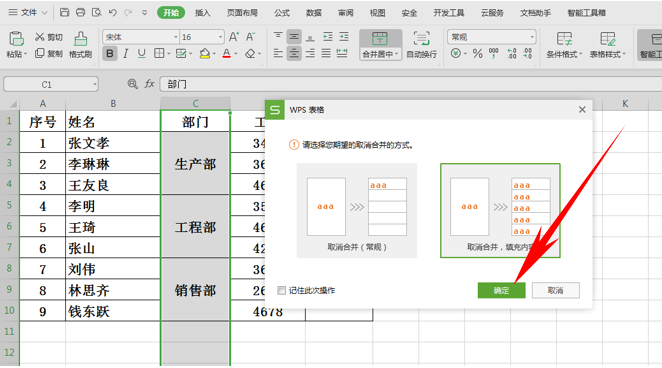Toggle the Italic formatting button
Image resolution: width=662 pixels, height=368 pixels.
pos(126,54)
